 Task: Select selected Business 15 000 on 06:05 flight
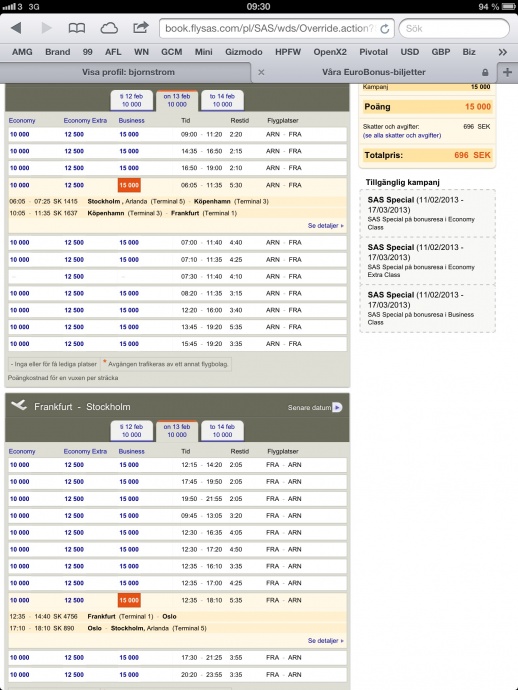coord(129,185)
